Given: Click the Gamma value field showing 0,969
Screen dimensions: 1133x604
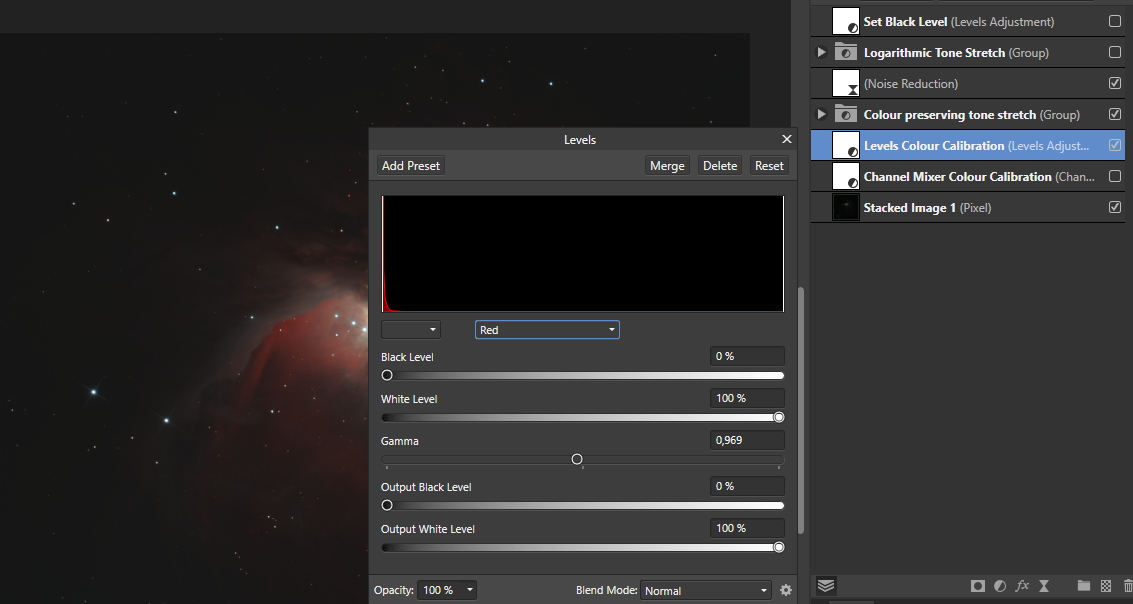Looking at the screenshot, I should [747, 440].
